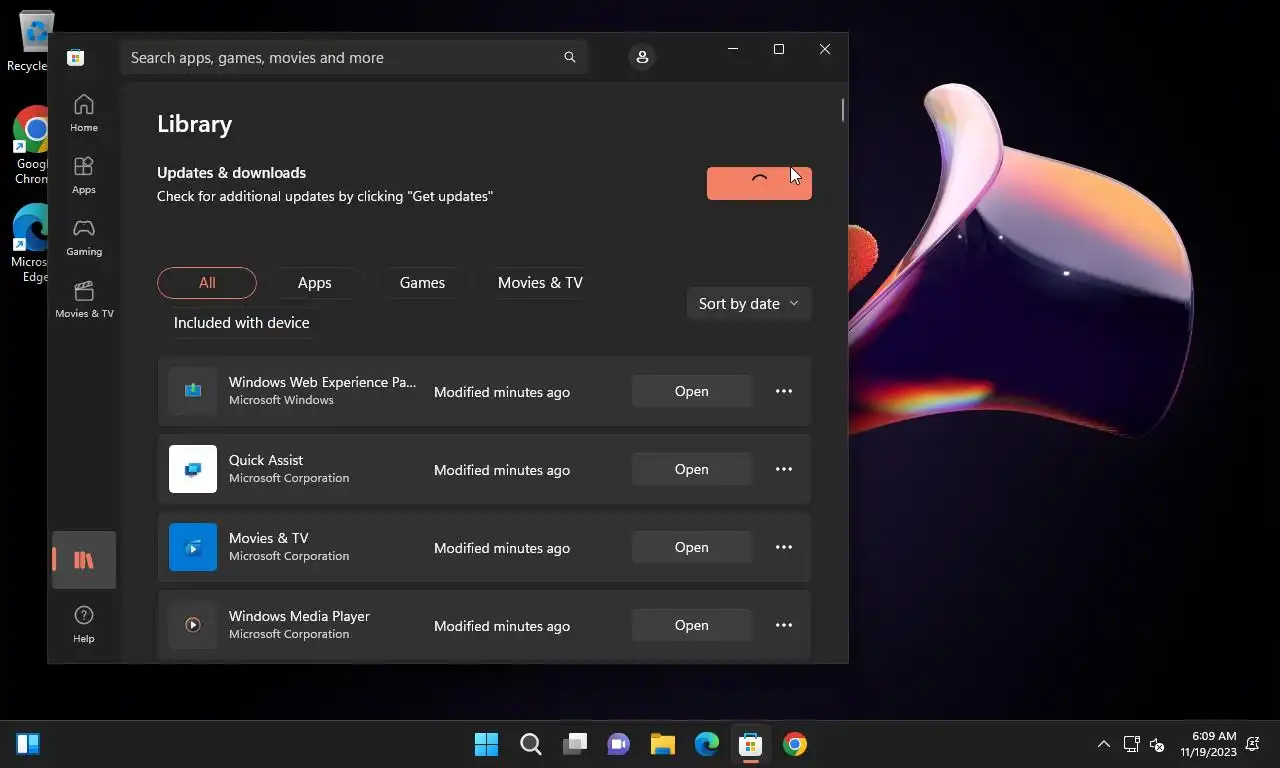The width and height of the screenshot is (1280, 768).
Task: Open Windows Web Experience Pack
Action: point(691,391)
